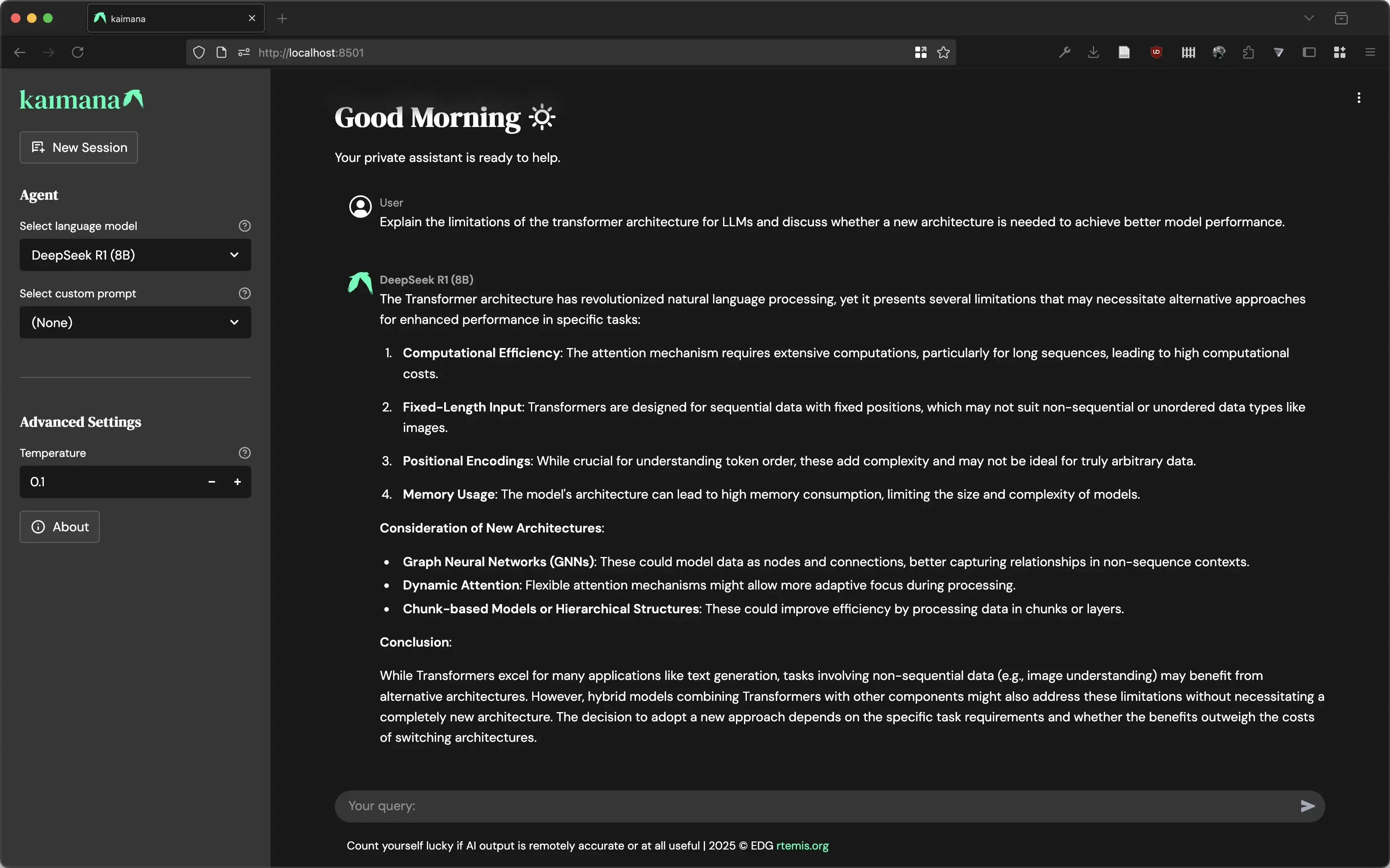Open the kaimana help icon beside Temperature
This screenshot has height=868, width=1390.
point(245,453)
